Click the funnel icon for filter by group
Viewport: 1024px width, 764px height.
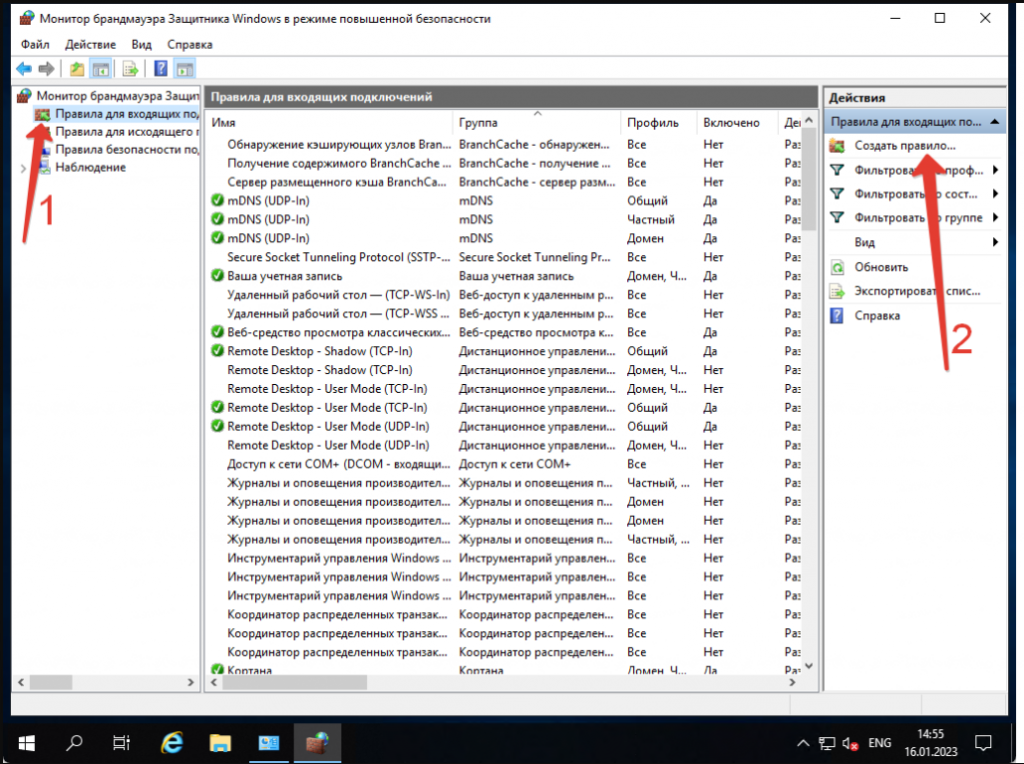click(837, 217)
